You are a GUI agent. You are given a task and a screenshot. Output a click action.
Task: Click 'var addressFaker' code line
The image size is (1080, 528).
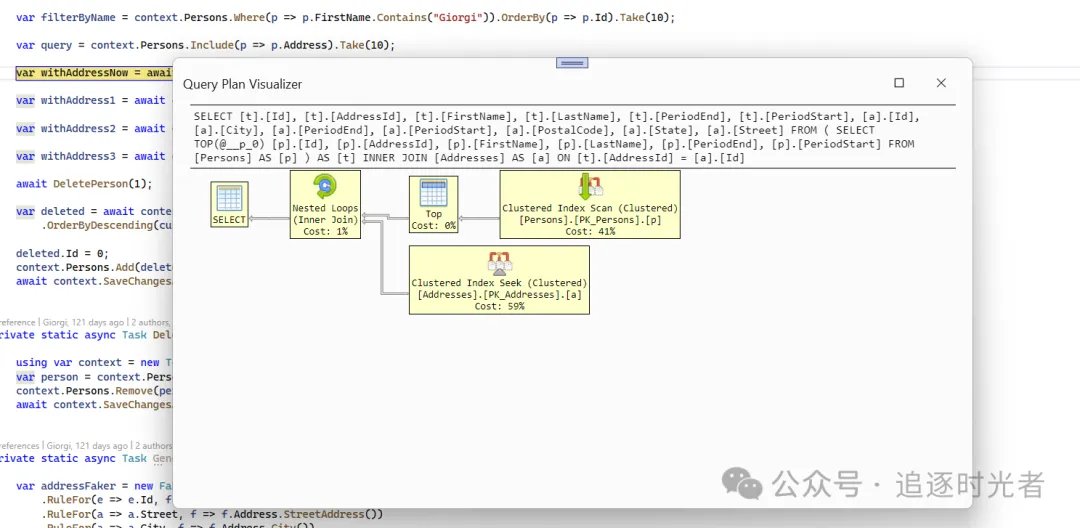[x=94, y=486]
